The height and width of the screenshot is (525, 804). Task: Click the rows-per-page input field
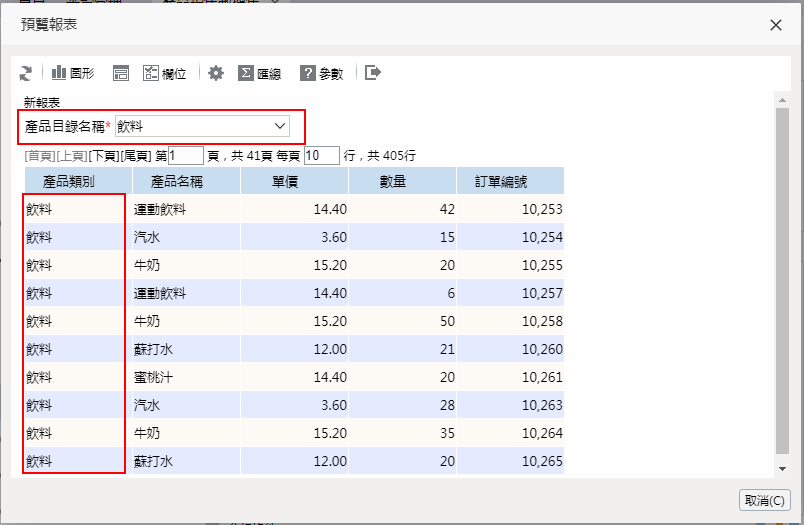[322, 156]
